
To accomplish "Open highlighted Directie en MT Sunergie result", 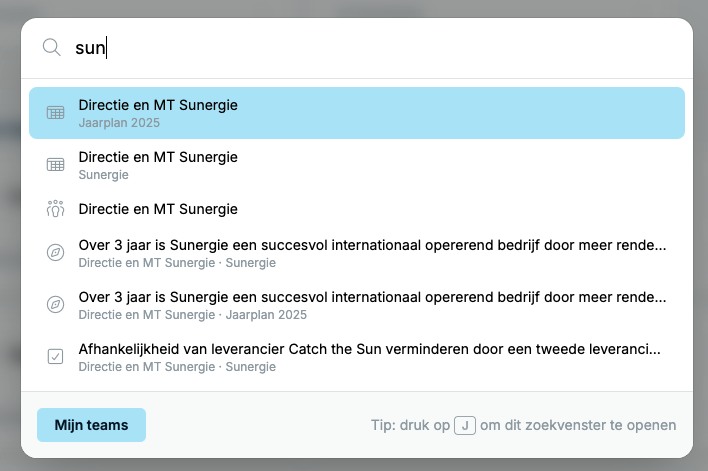I will [x=357, y=113].
